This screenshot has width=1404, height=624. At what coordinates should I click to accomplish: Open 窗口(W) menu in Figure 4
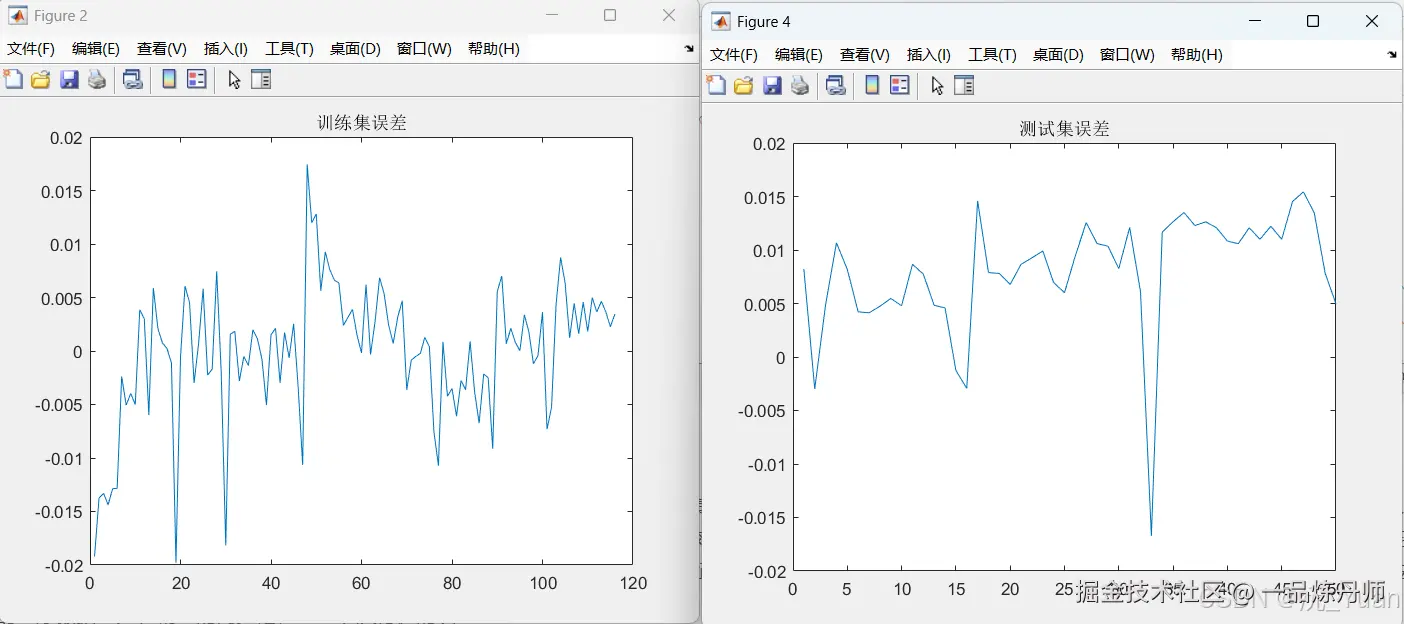click(1127, 55)
